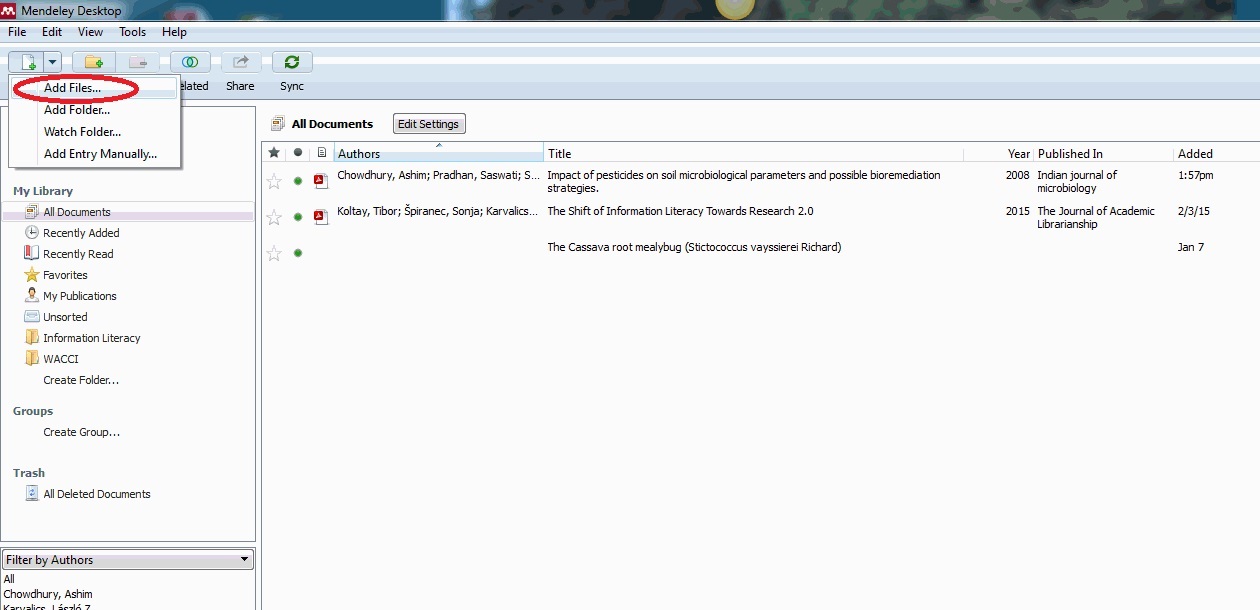Screen dimensions: 1260x610
Task: Select the My Publications sidebar icon
Action: pos(30,295)
